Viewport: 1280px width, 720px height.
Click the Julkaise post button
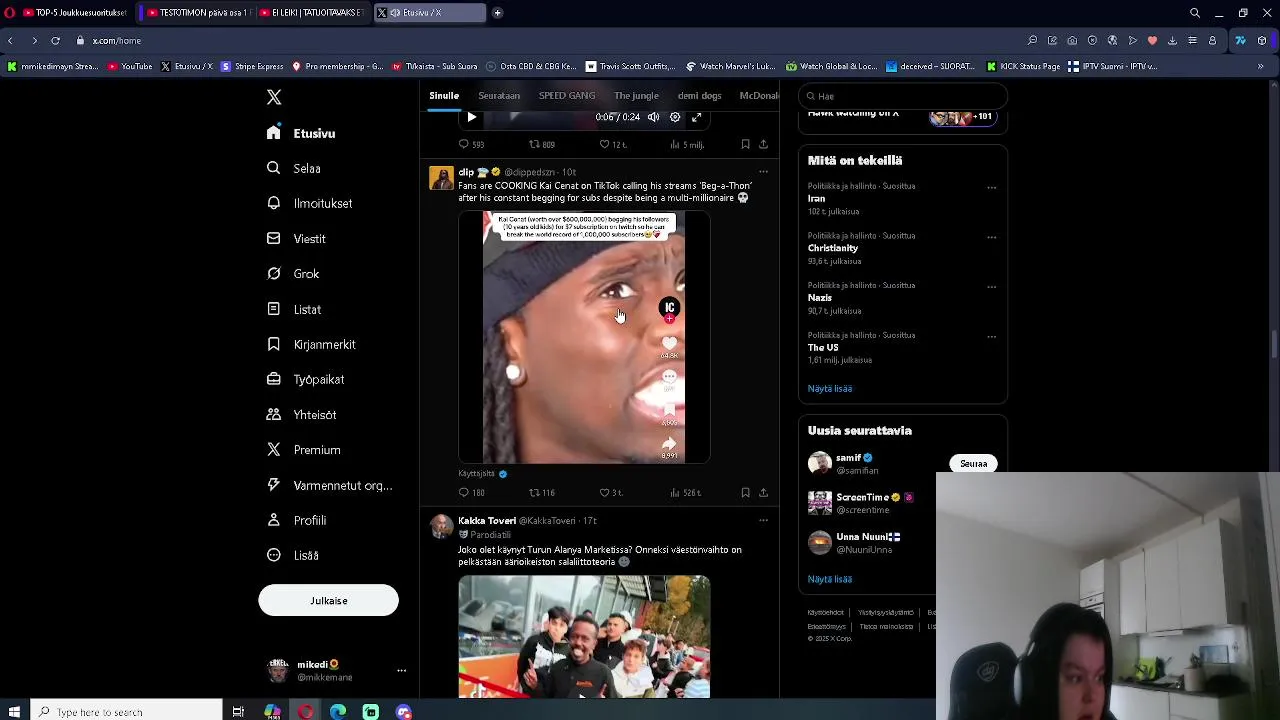328,600
